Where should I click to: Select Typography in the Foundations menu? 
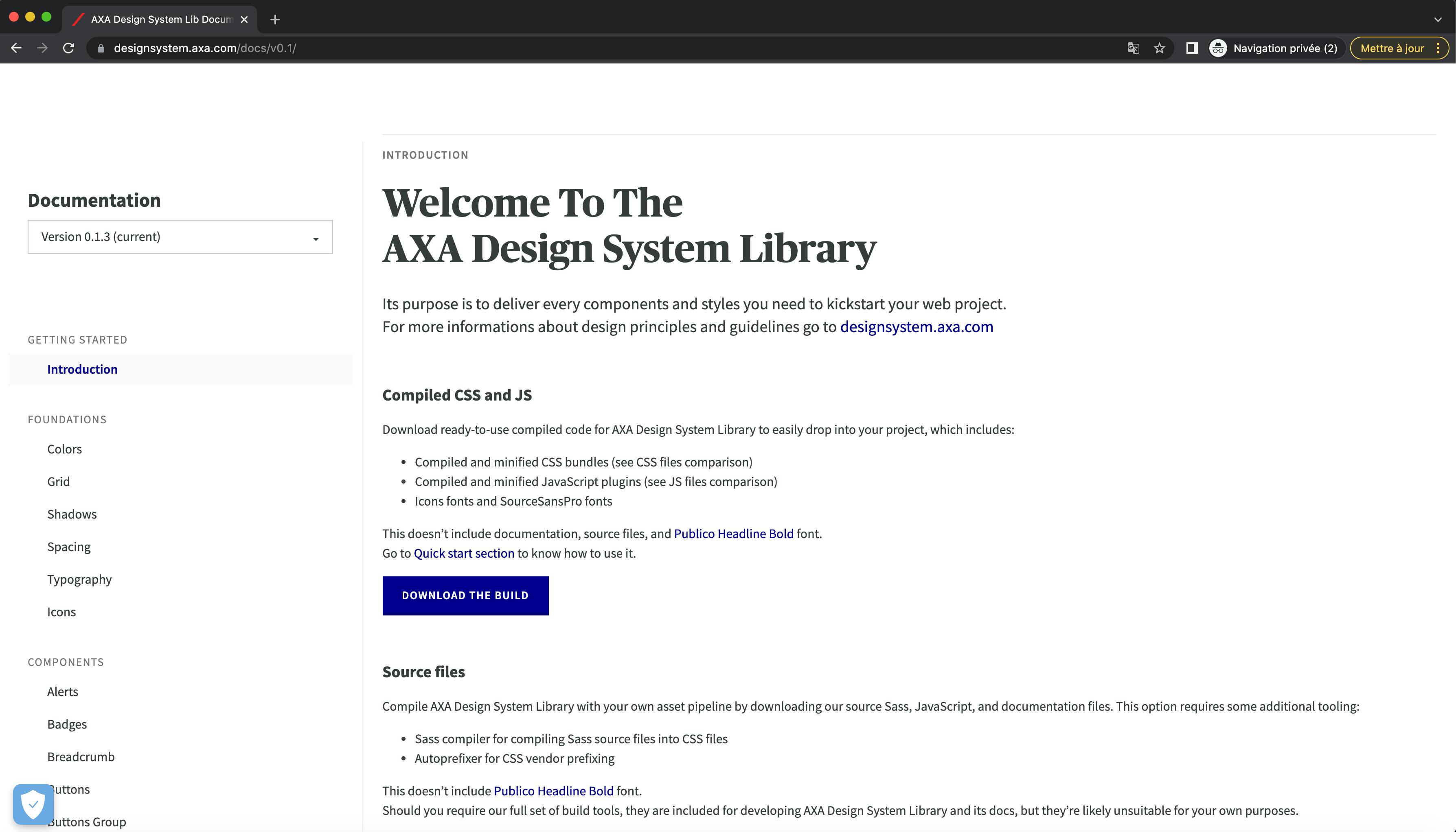click(x=79, y=579)
